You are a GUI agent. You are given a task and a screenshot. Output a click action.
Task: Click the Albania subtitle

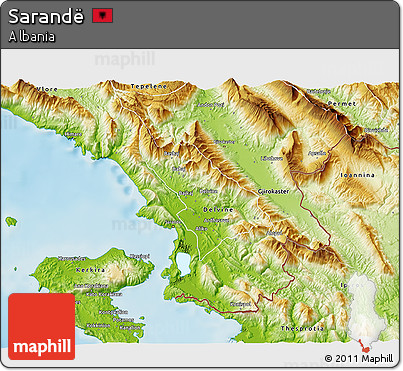(32, 37)
